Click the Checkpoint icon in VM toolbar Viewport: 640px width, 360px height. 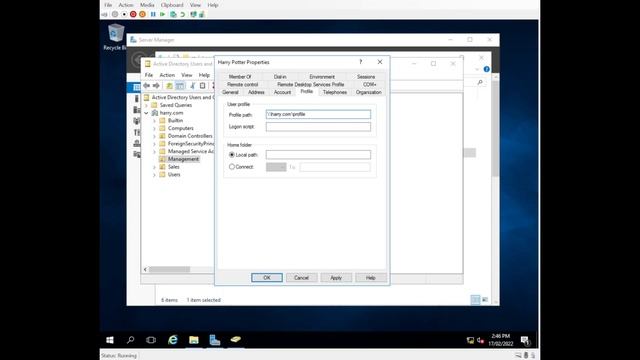pos(173,14)
